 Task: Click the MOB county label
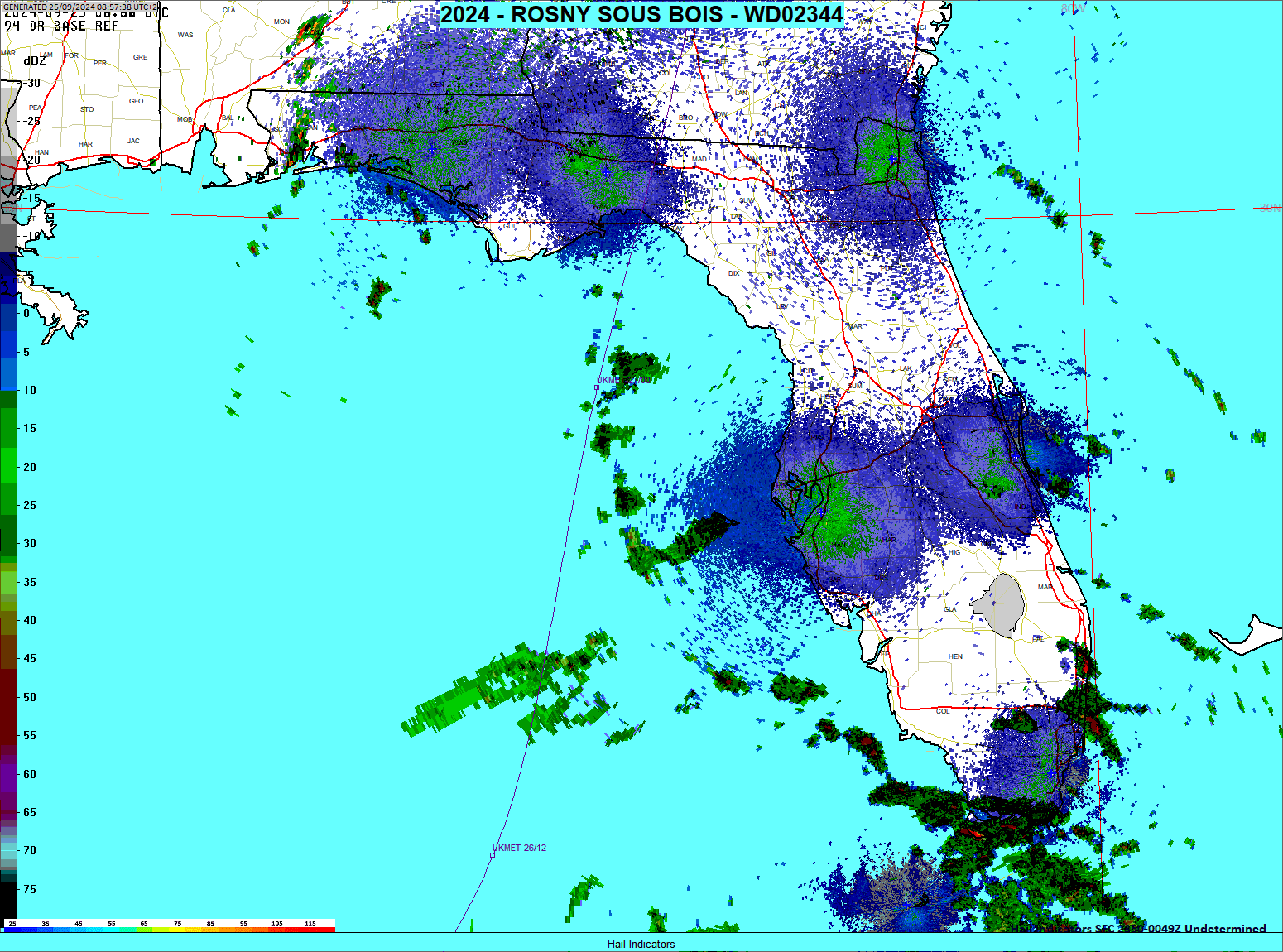(x=184, y=119)
